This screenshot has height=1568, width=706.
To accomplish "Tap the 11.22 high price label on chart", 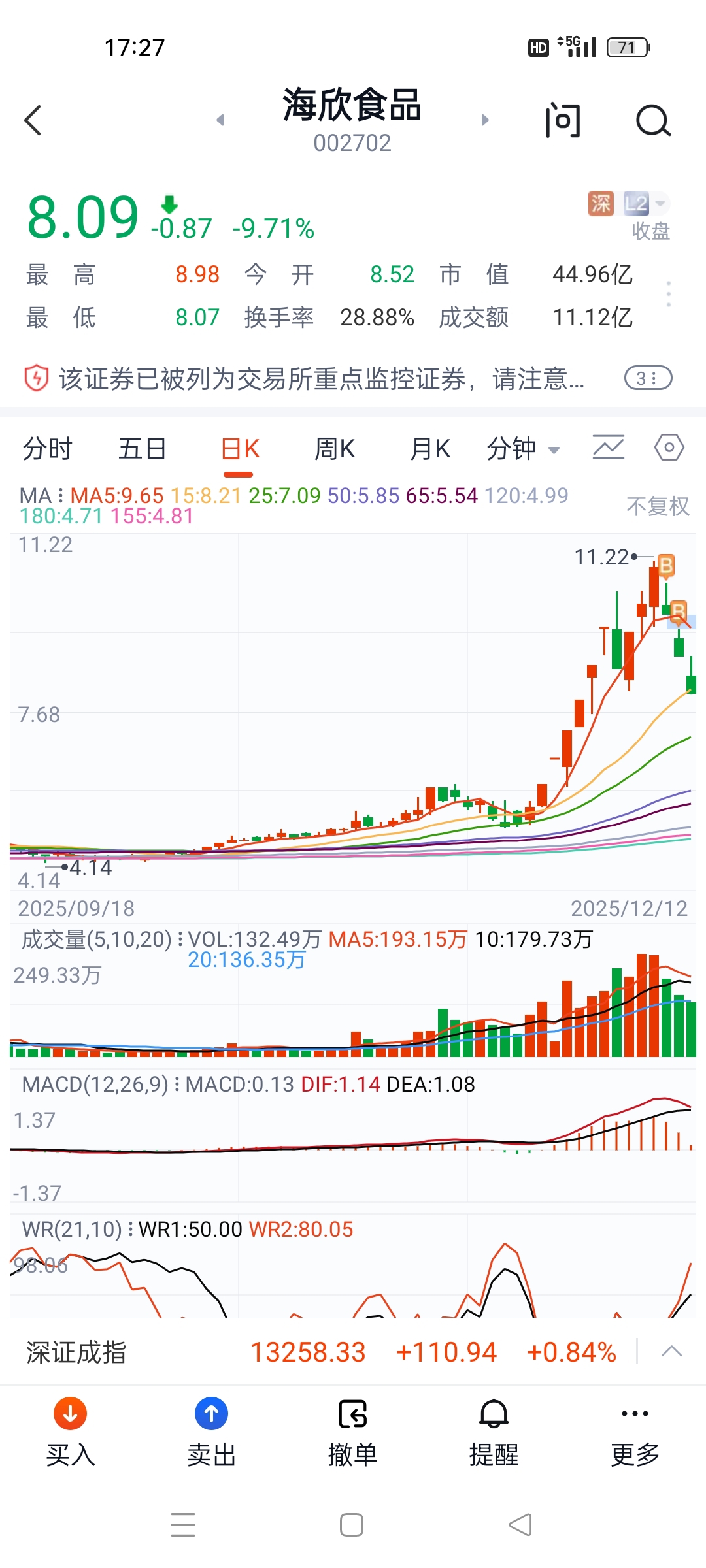I will click(601, 557).
